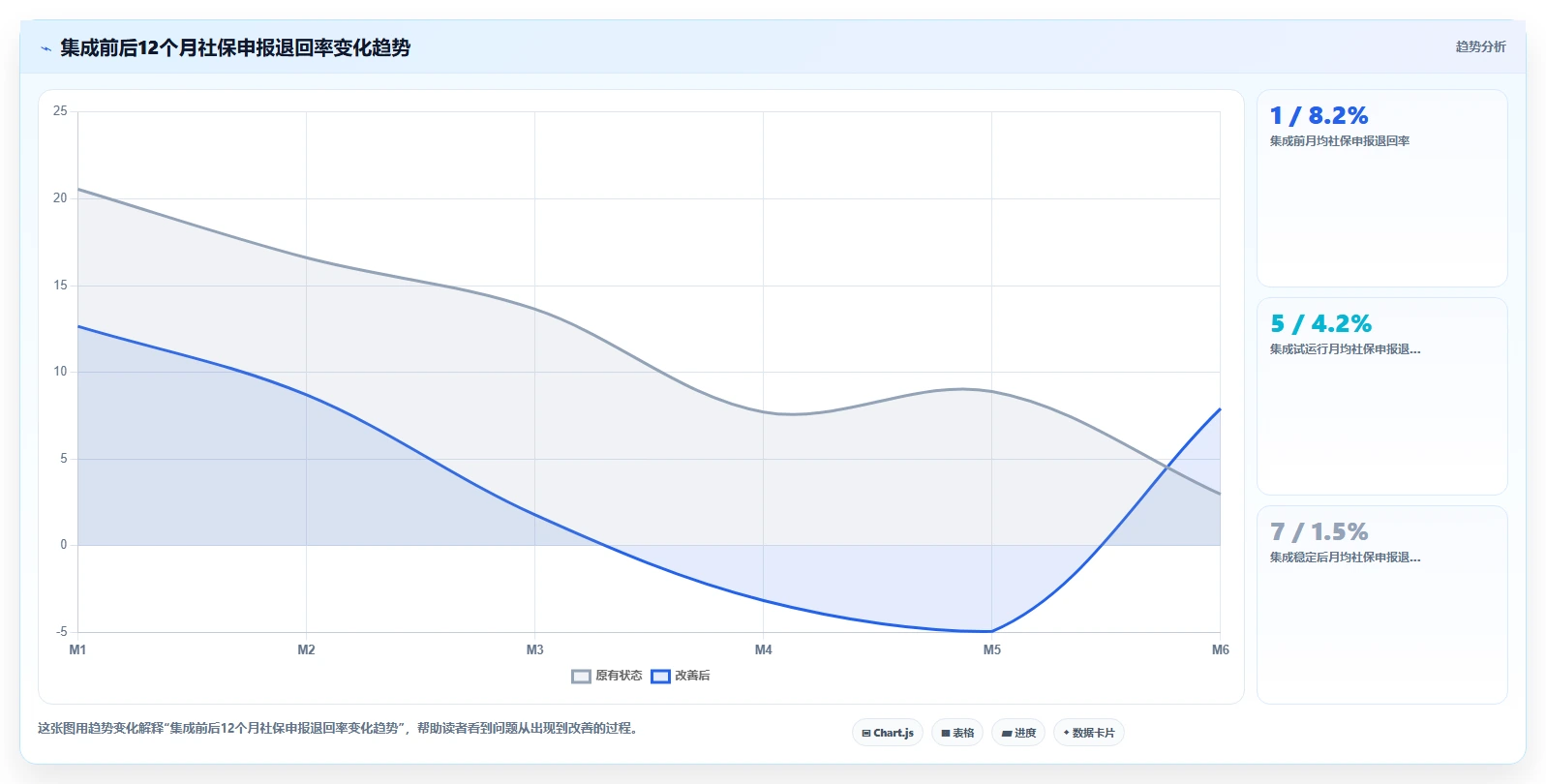Click the blue line's endpoint at M6
The image size is (1546, 784).
click(1220, 409)
